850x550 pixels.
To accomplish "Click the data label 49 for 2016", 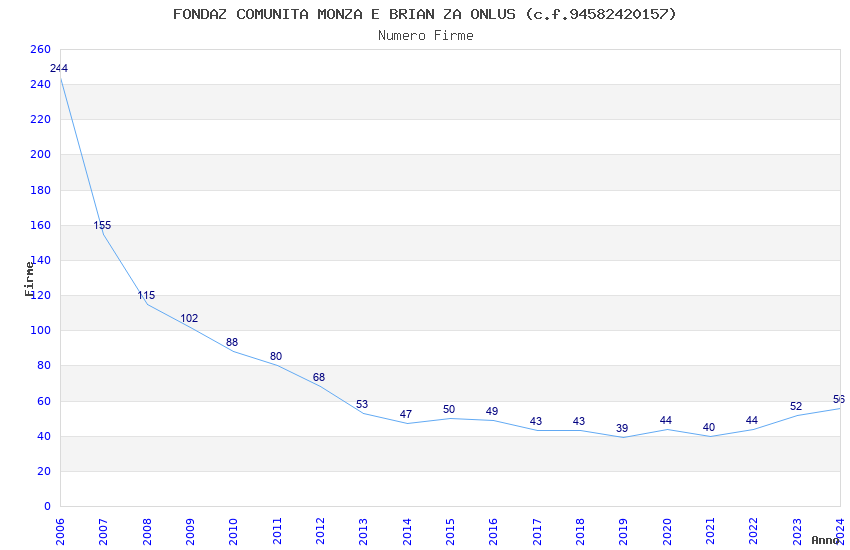I will (x=492, y=411).
